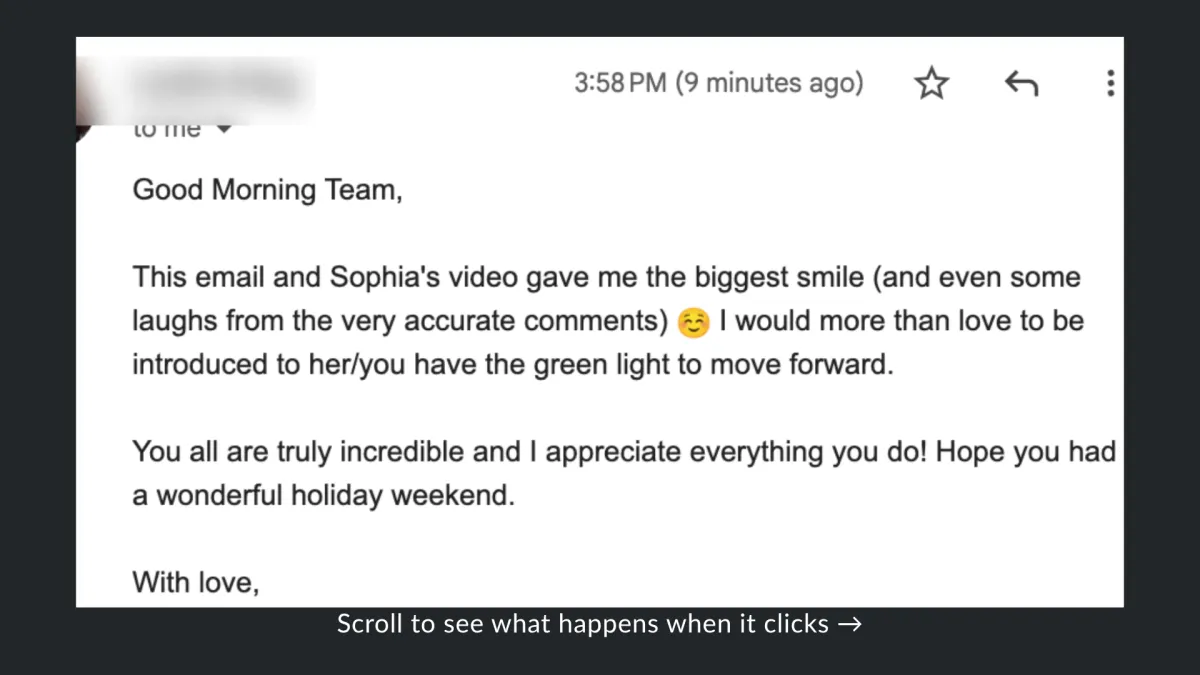1200x675 pixels.
Task: Click the blurred sender name
Action: coord(222,85)
